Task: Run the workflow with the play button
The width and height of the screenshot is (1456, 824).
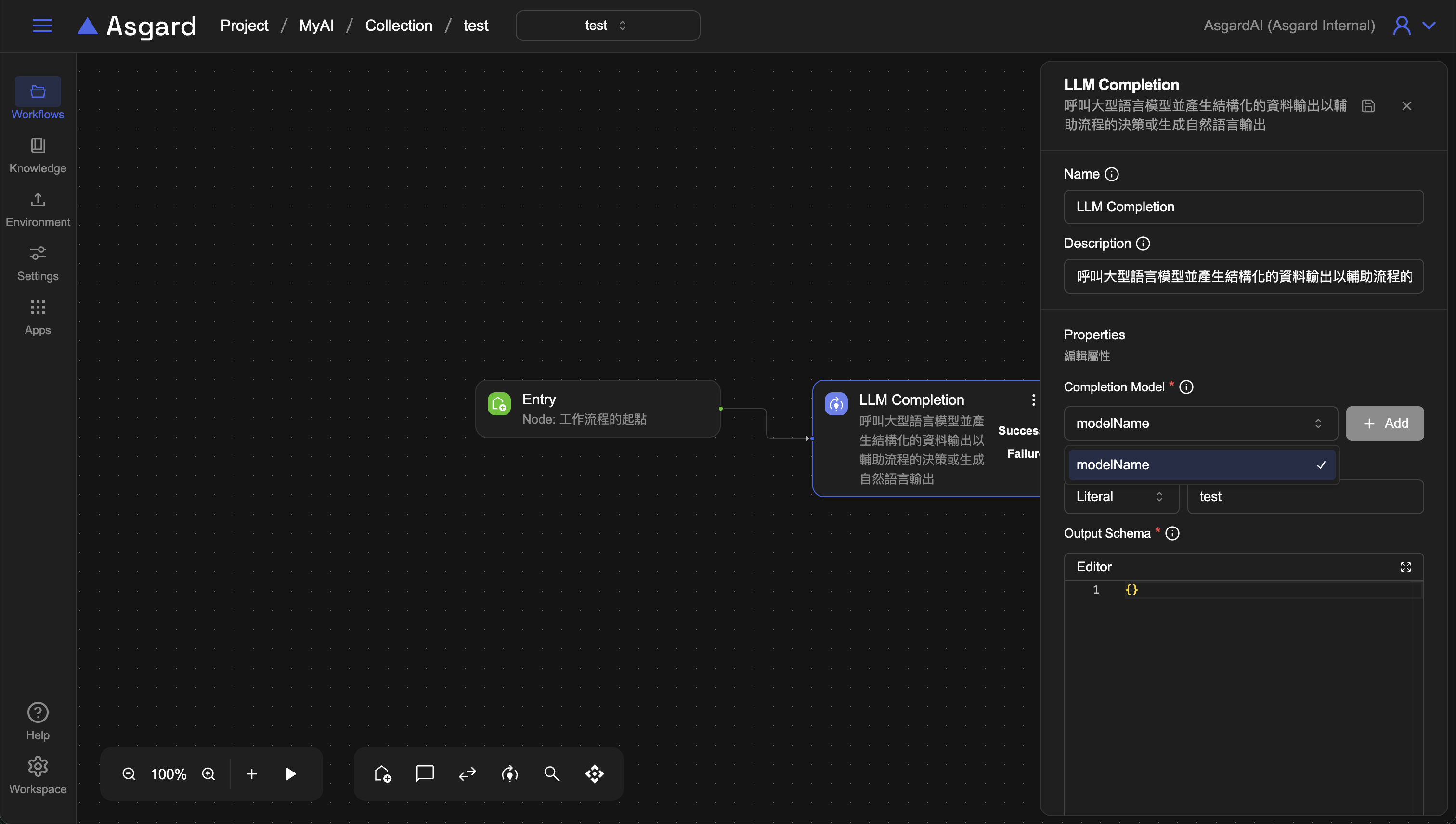Action: tap(290, 773)
